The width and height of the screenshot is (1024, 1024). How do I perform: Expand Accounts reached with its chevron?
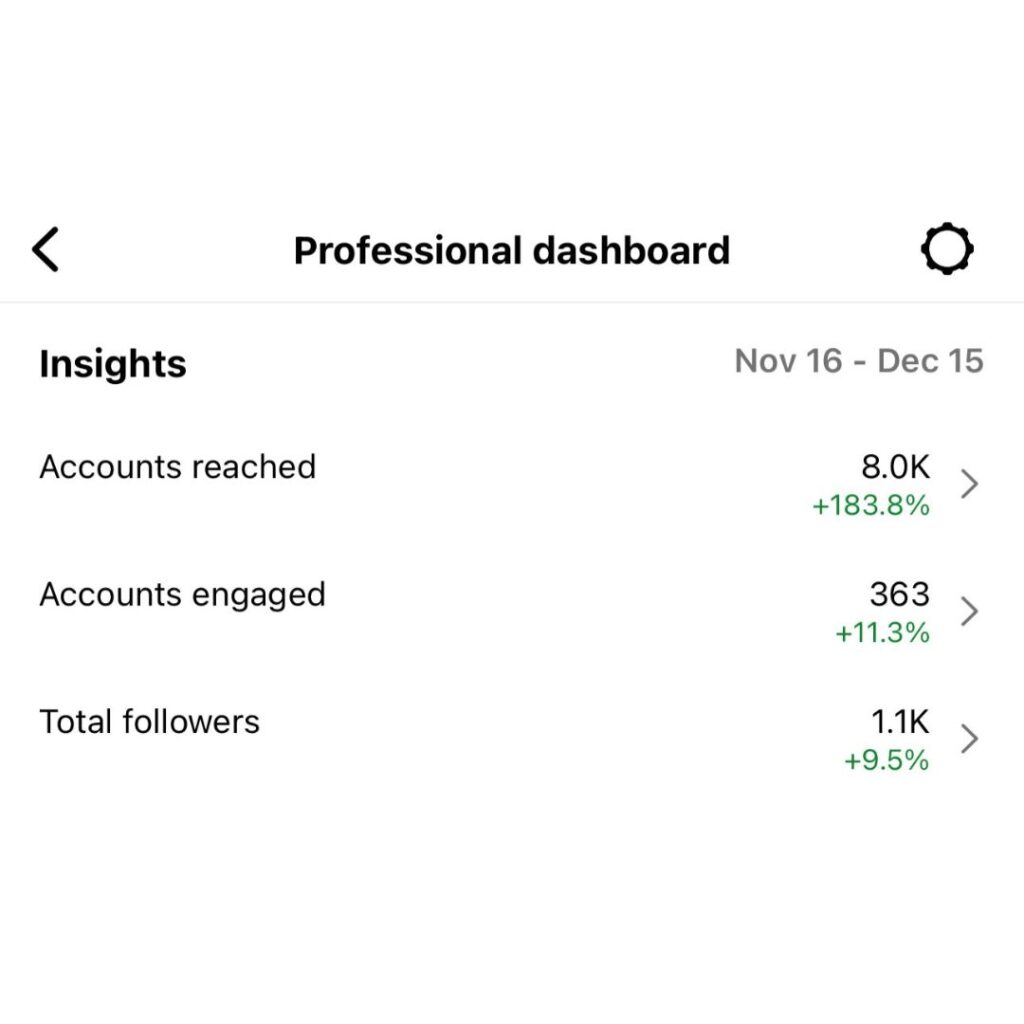click(x=968, y=485)
